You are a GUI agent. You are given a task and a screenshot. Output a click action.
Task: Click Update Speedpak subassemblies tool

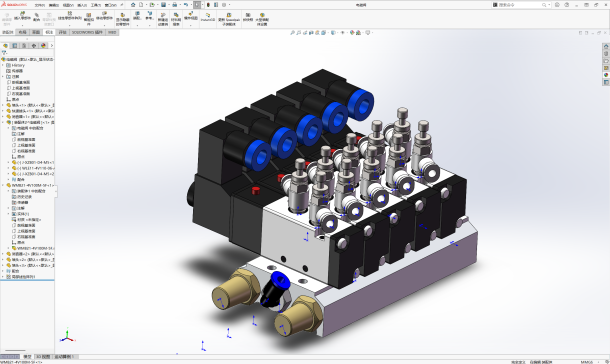pos(229,19)
